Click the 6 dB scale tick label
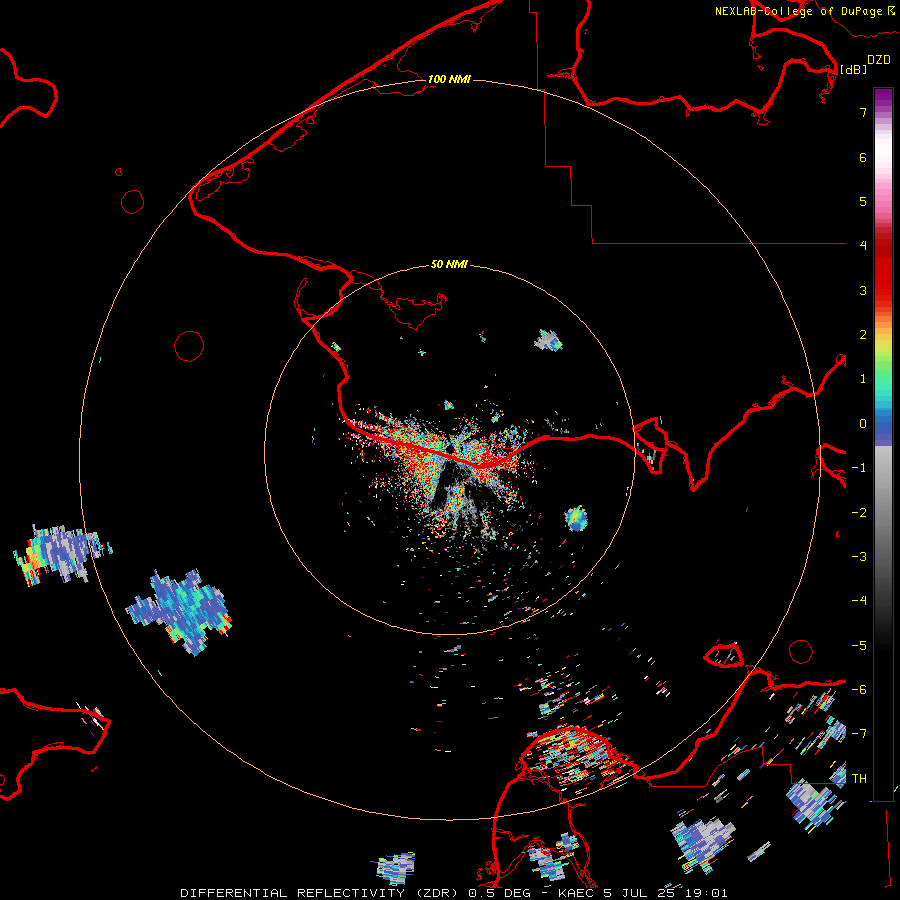The image size is (900, 900). [863, 157]
